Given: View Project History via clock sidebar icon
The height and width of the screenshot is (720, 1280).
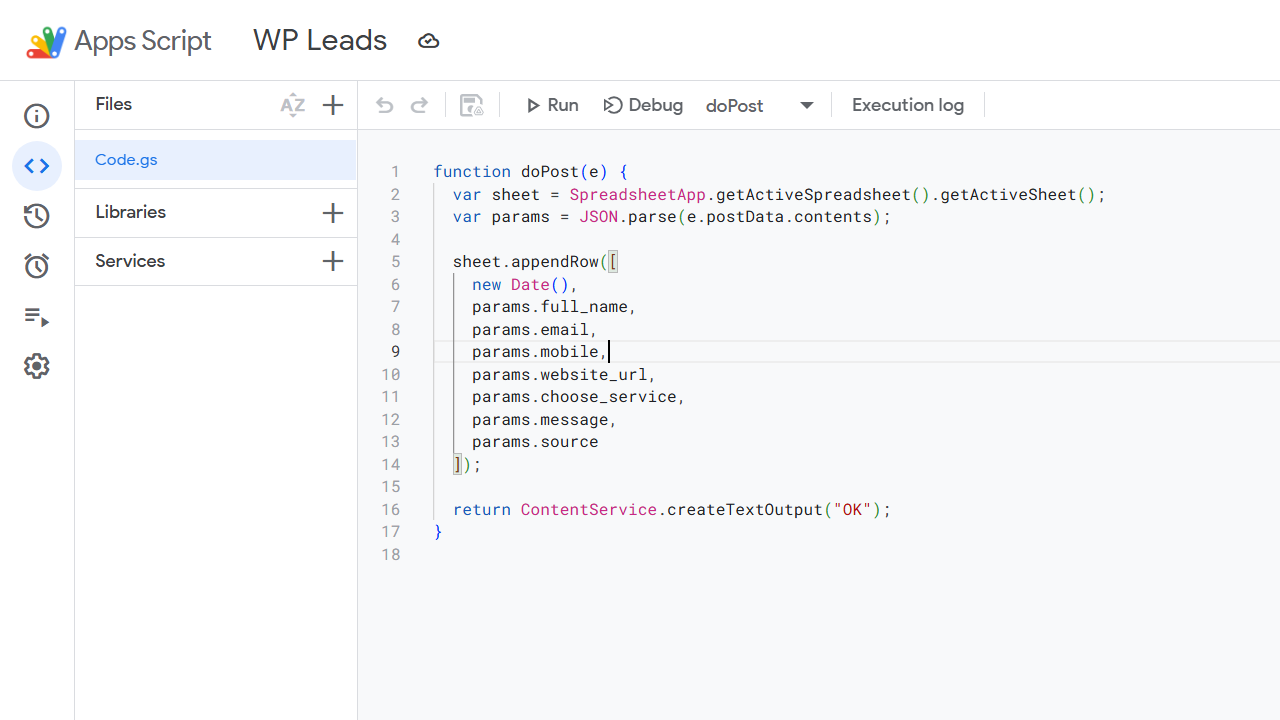Looking at the screenshot, I should tap(37, 216).
